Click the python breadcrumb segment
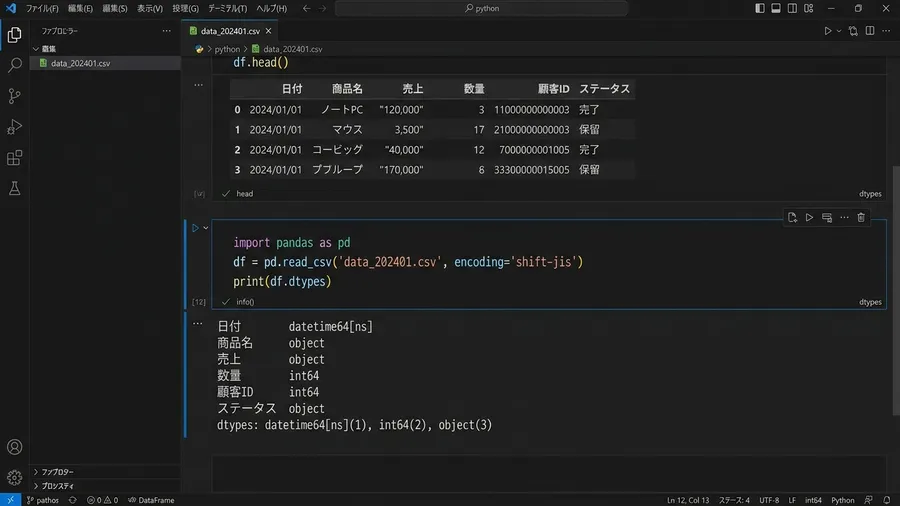Image resolution: width=900 pixels, height=506 pixels. (x=227, y=49)
